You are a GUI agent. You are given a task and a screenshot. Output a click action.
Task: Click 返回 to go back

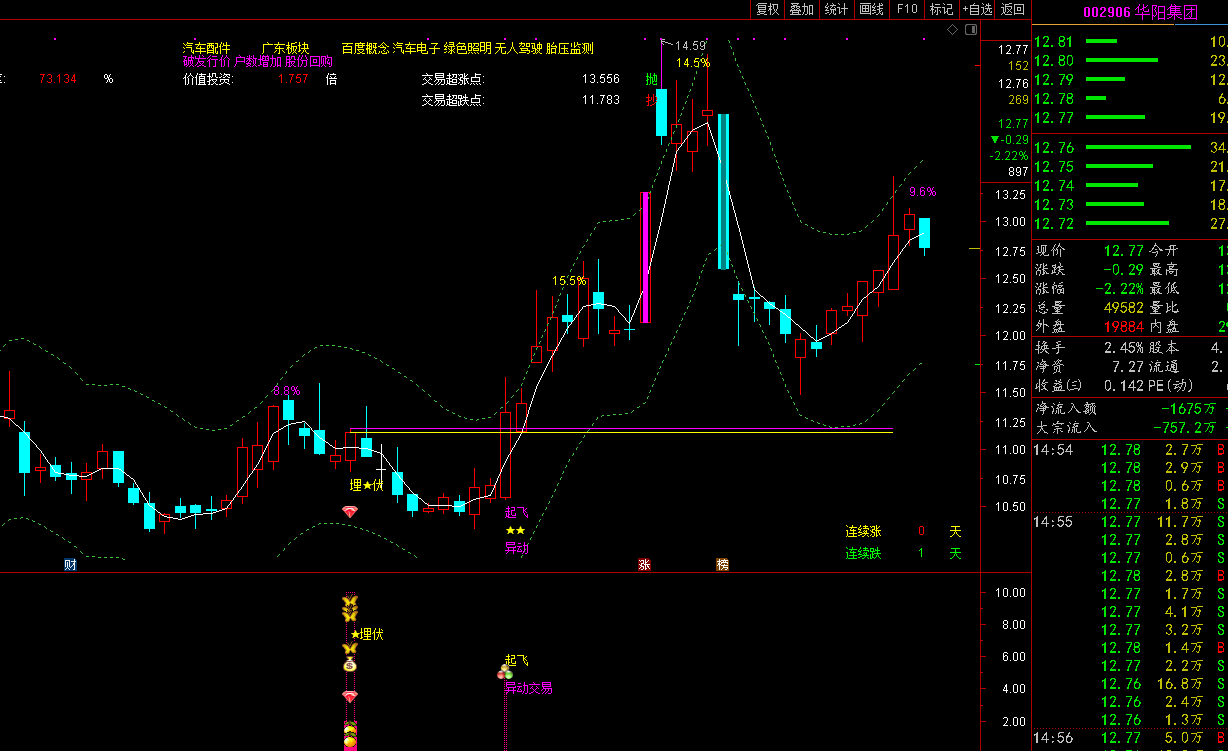click(x=1013, y=10)
